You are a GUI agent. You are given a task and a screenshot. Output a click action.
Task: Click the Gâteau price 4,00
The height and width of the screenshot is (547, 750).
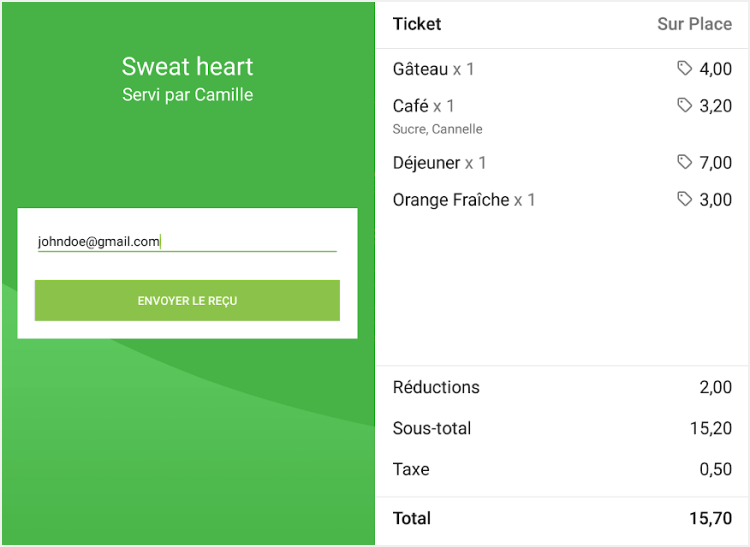(x=715, y=69)
